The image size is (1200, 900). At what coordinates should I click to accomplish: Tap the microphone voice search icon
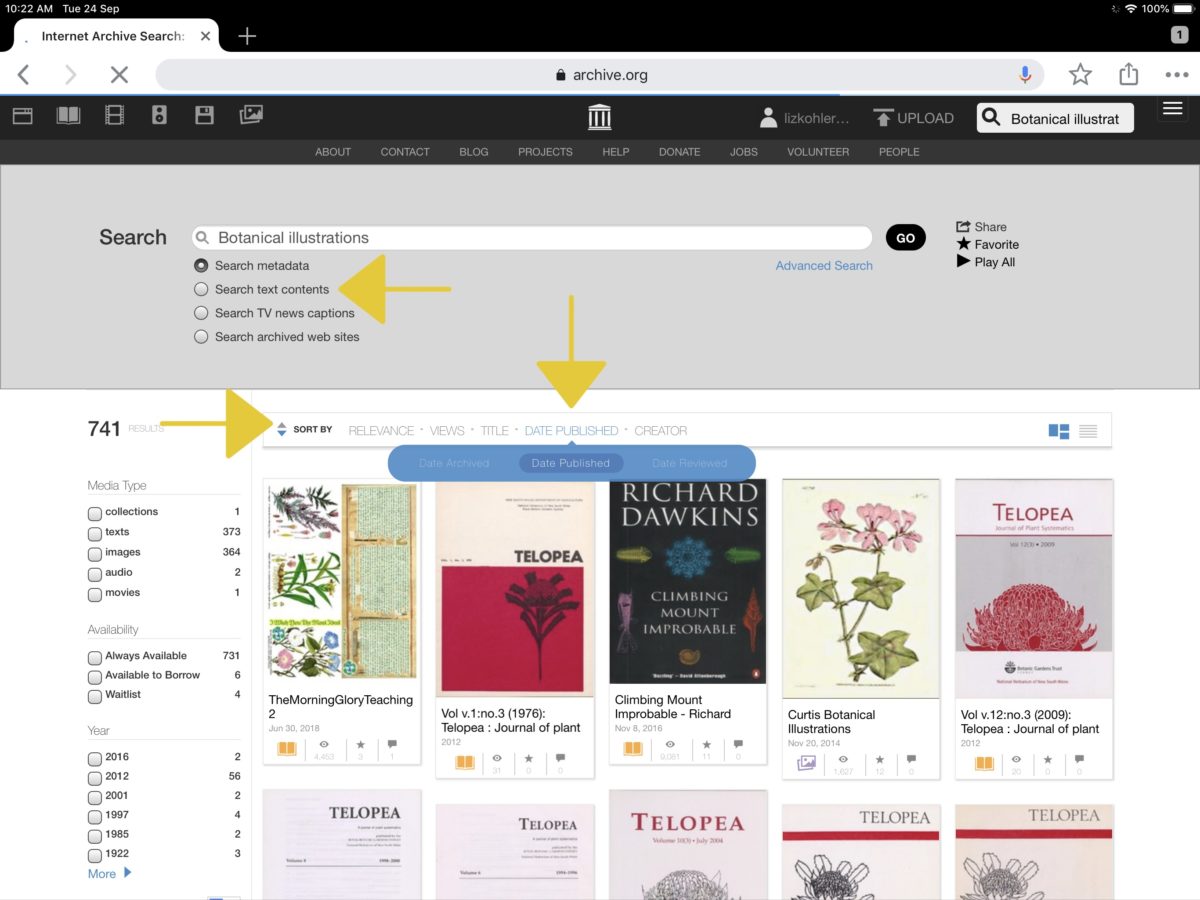[x=1025, y=74]
